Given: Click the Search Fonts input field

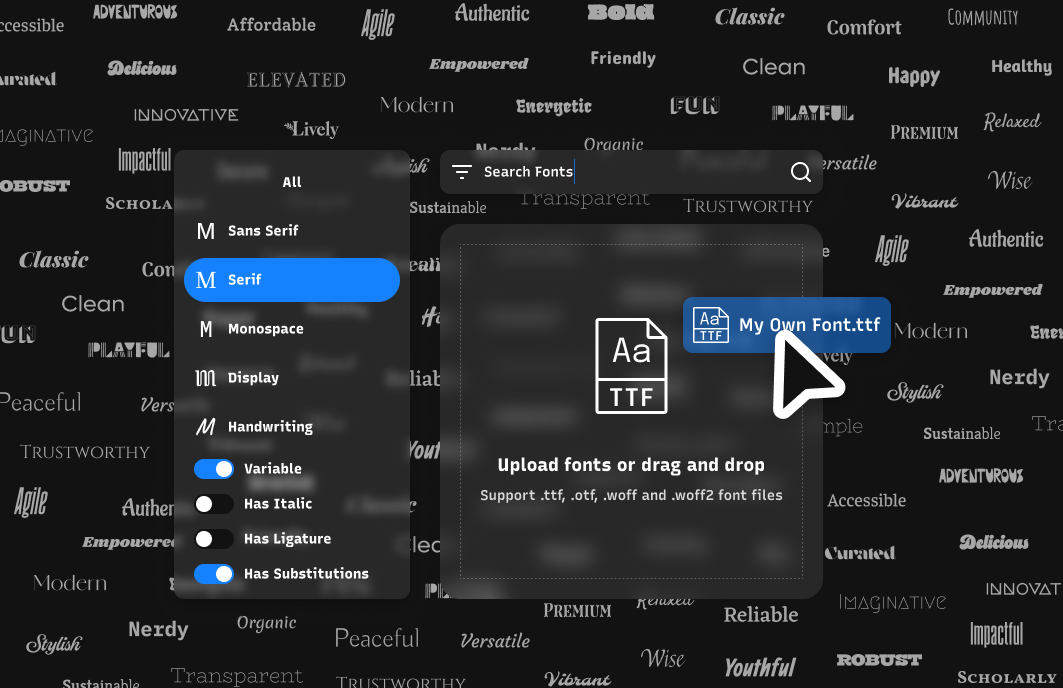Looking at the screenshot, I should pos(630,172).
